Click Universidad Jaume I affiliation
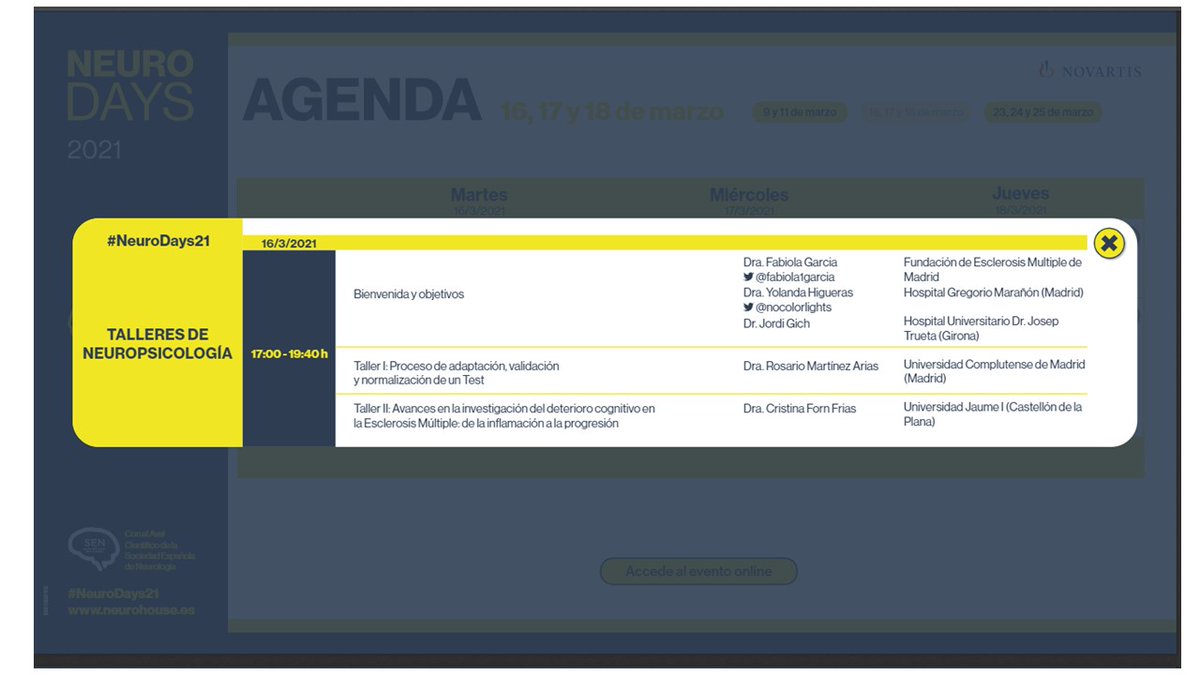This screenshot has height=675, width=1200. tap(992, 415)
